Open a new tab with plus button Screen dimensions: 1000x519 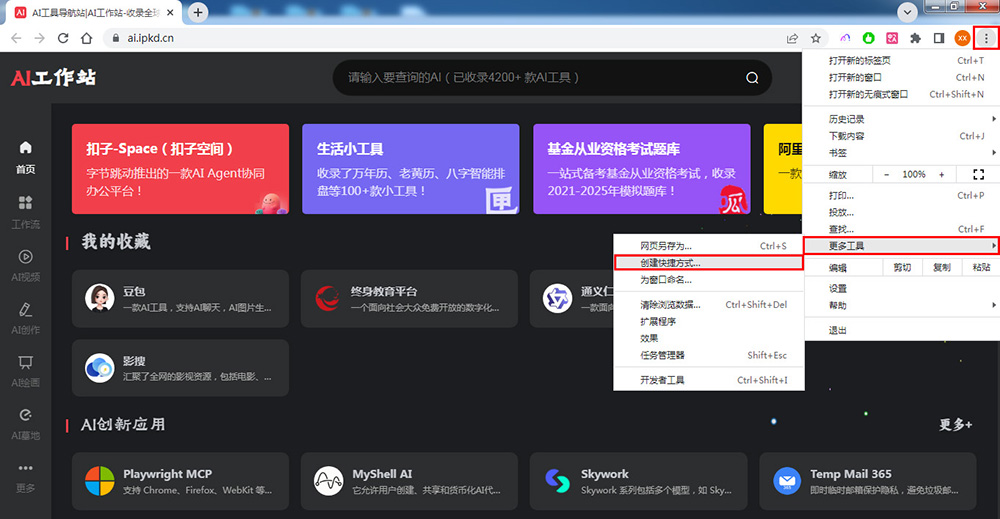(198, 12)
